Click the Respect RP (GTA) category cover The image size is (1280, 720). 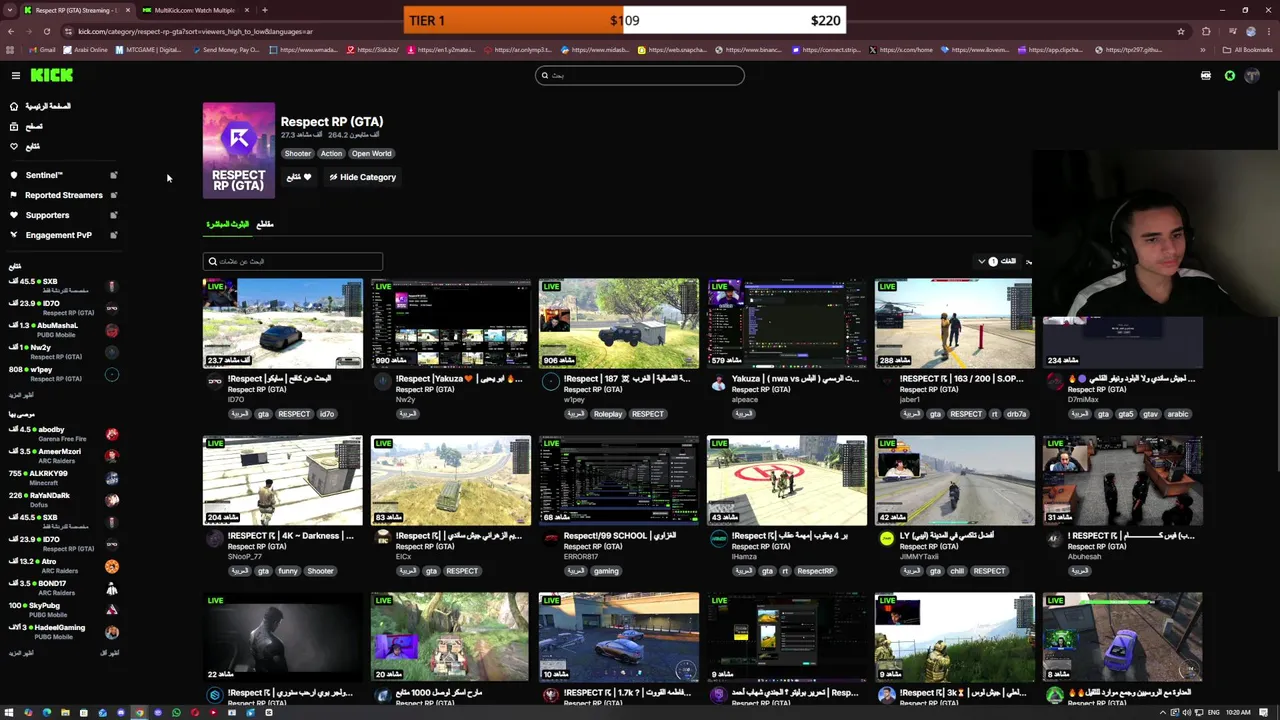[238, 150]
